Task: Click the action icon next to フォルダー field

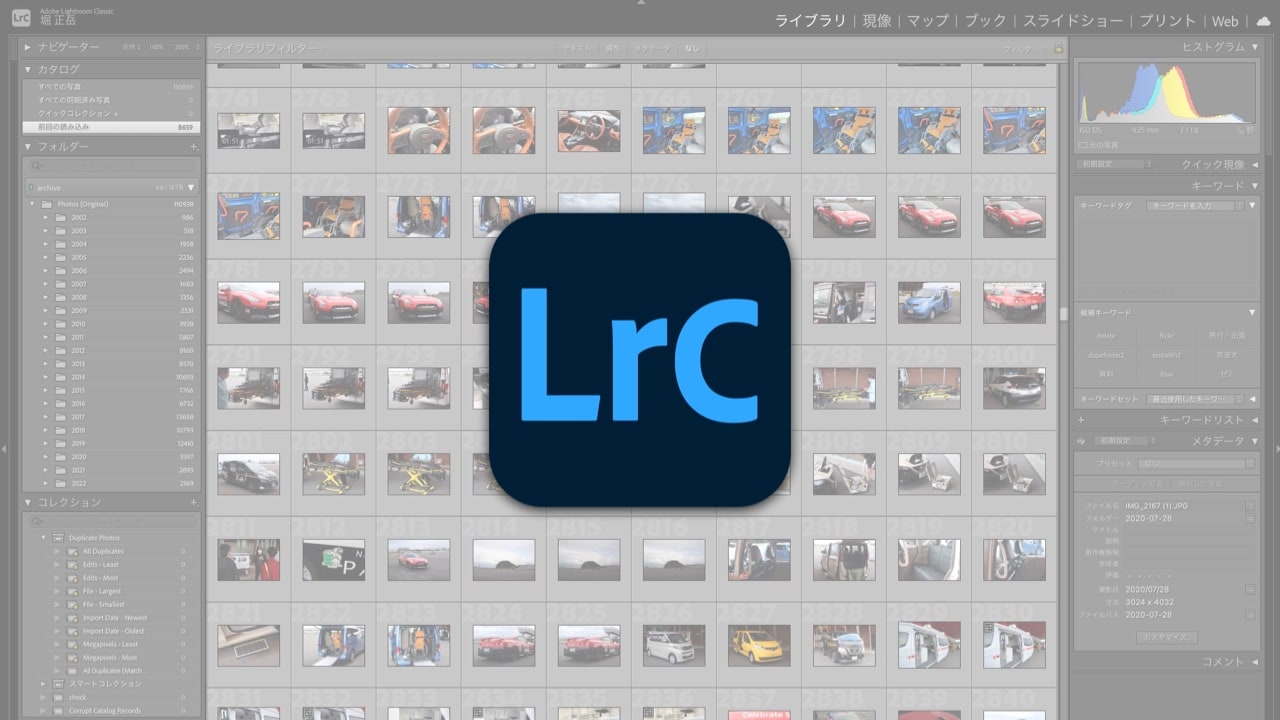Action: (1250, 519)
